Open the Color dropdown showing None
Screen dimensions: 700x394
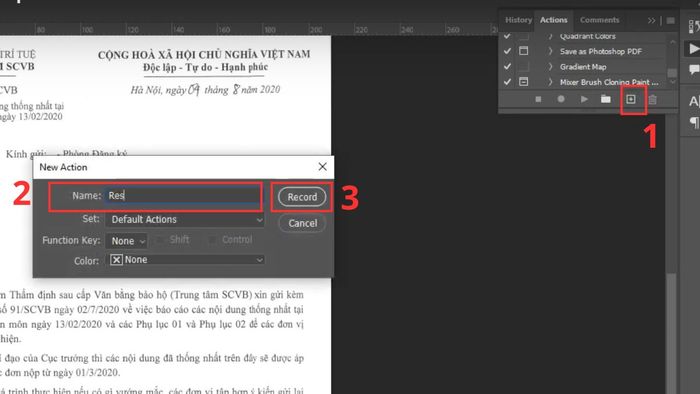click(185, 260)
